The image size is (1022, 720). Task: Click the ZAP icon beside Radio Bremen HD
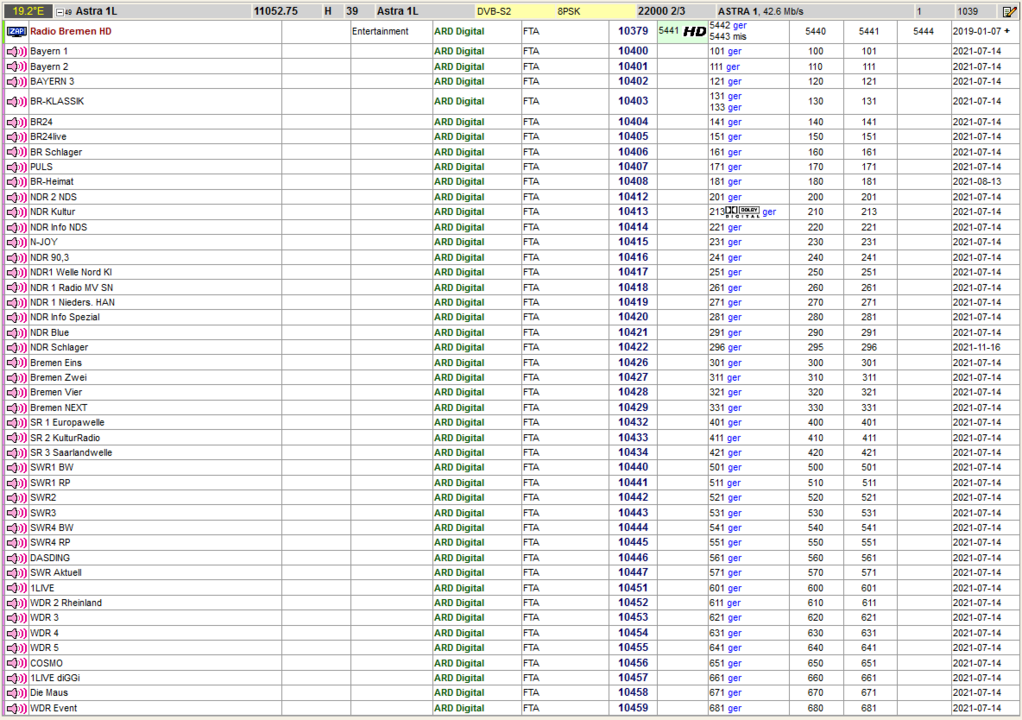[17, 31]
